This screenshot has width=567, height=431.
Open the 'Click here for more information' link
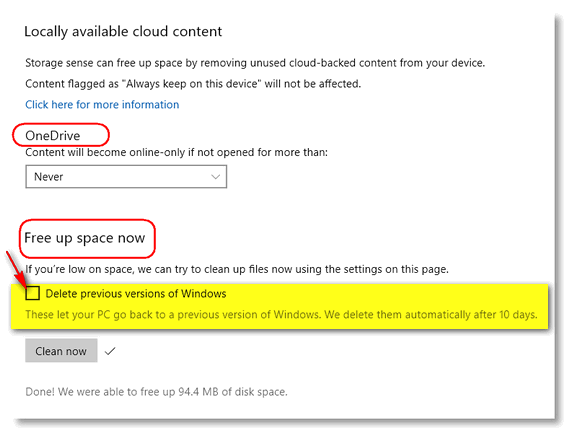102,104
